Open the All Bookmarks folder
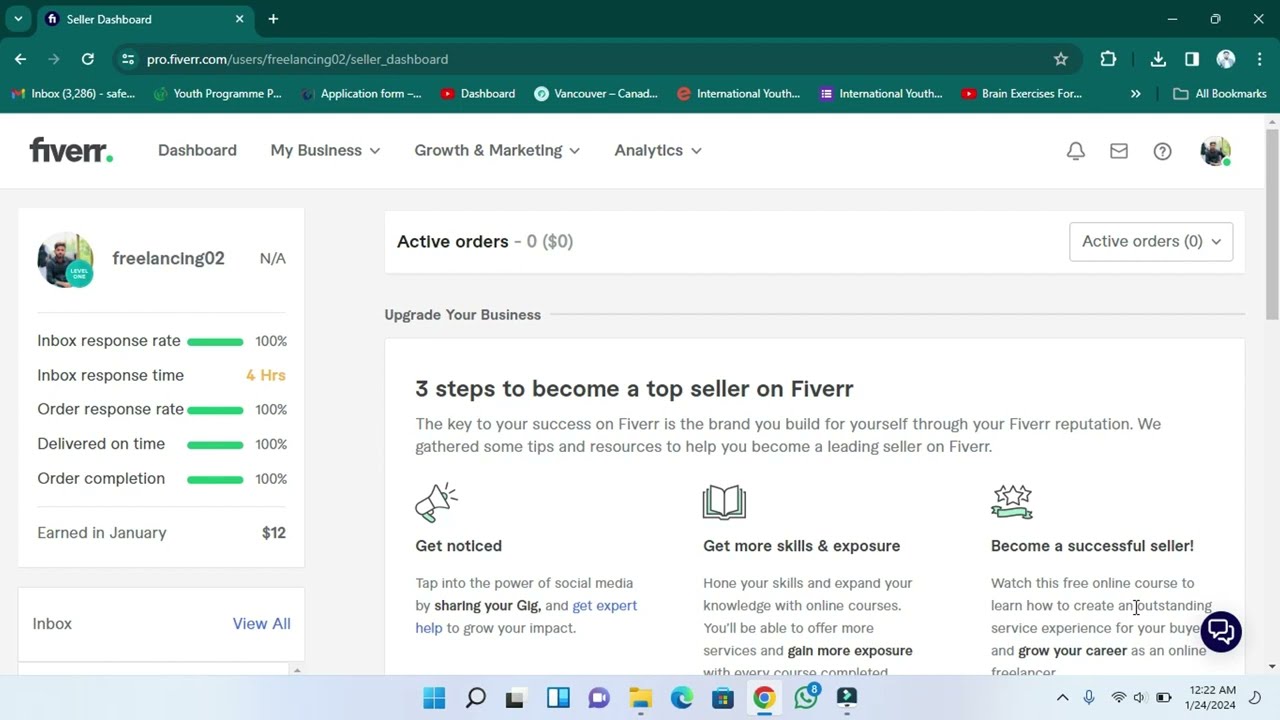The image size is (1280, 720). pyautogui.click(x=1220, y=93)
